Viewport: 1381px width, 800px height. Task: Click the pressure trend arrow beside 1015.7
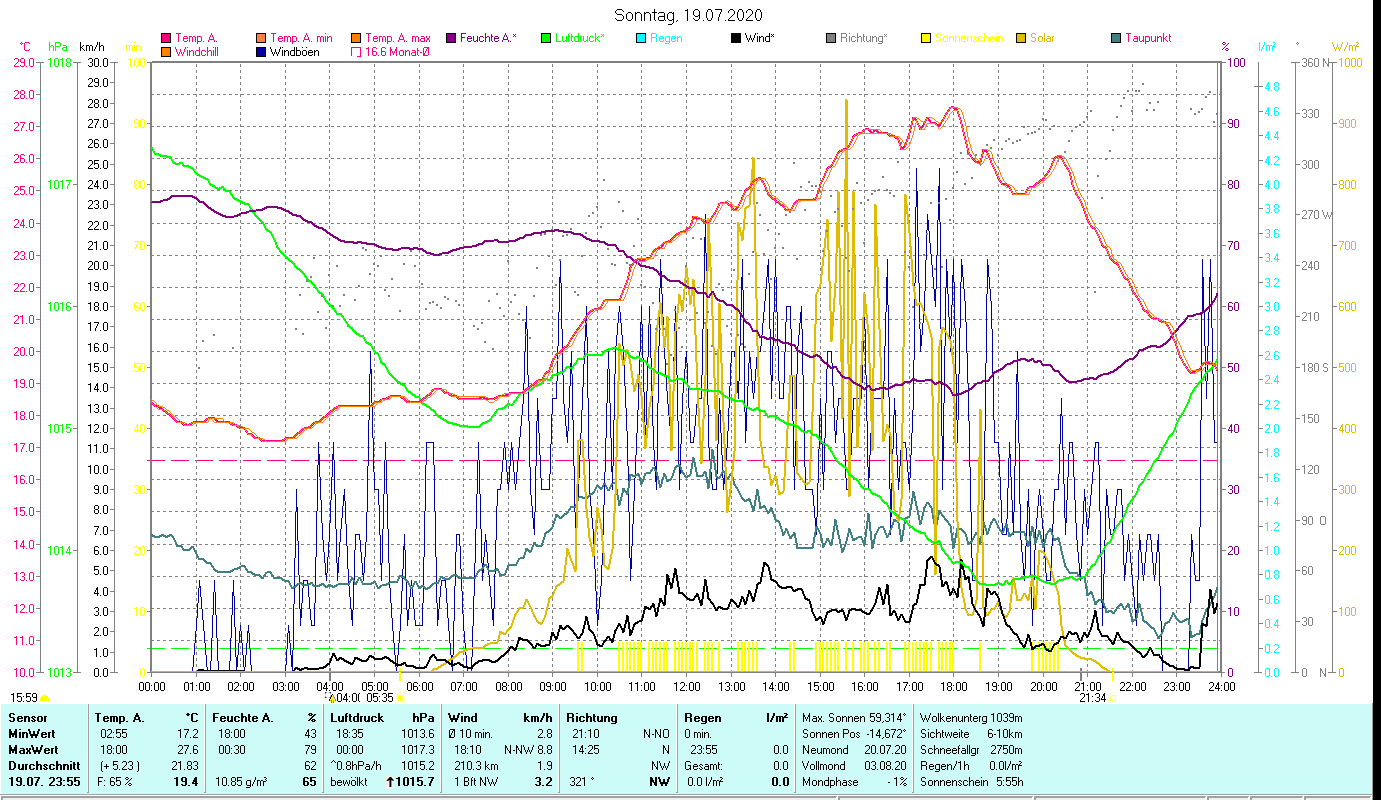(391, 781)
